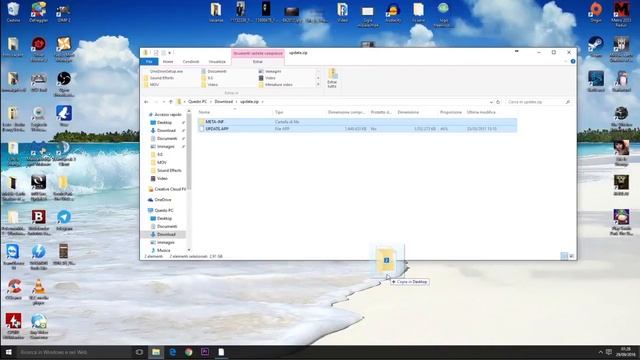This screenshot has width=640, height=360.
Task: Open Premiere Pro from the taskbar
Action: coord(205,352)
